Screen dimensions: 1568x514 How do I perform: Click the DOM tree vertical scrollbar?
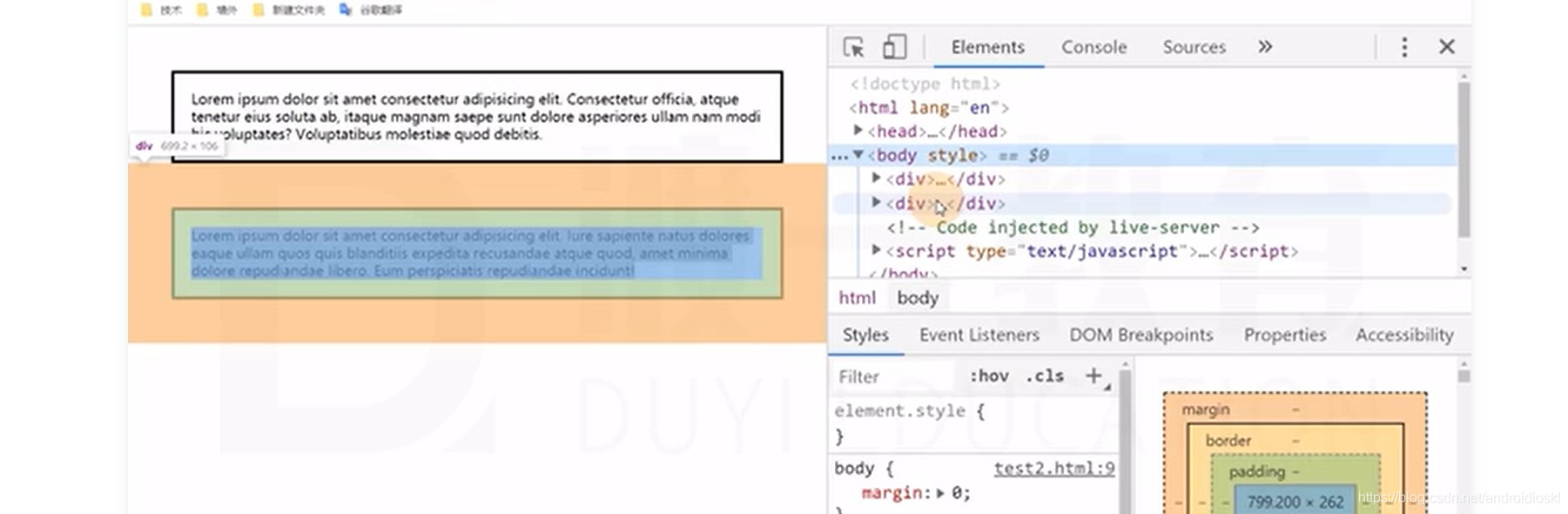point(1464,161)
